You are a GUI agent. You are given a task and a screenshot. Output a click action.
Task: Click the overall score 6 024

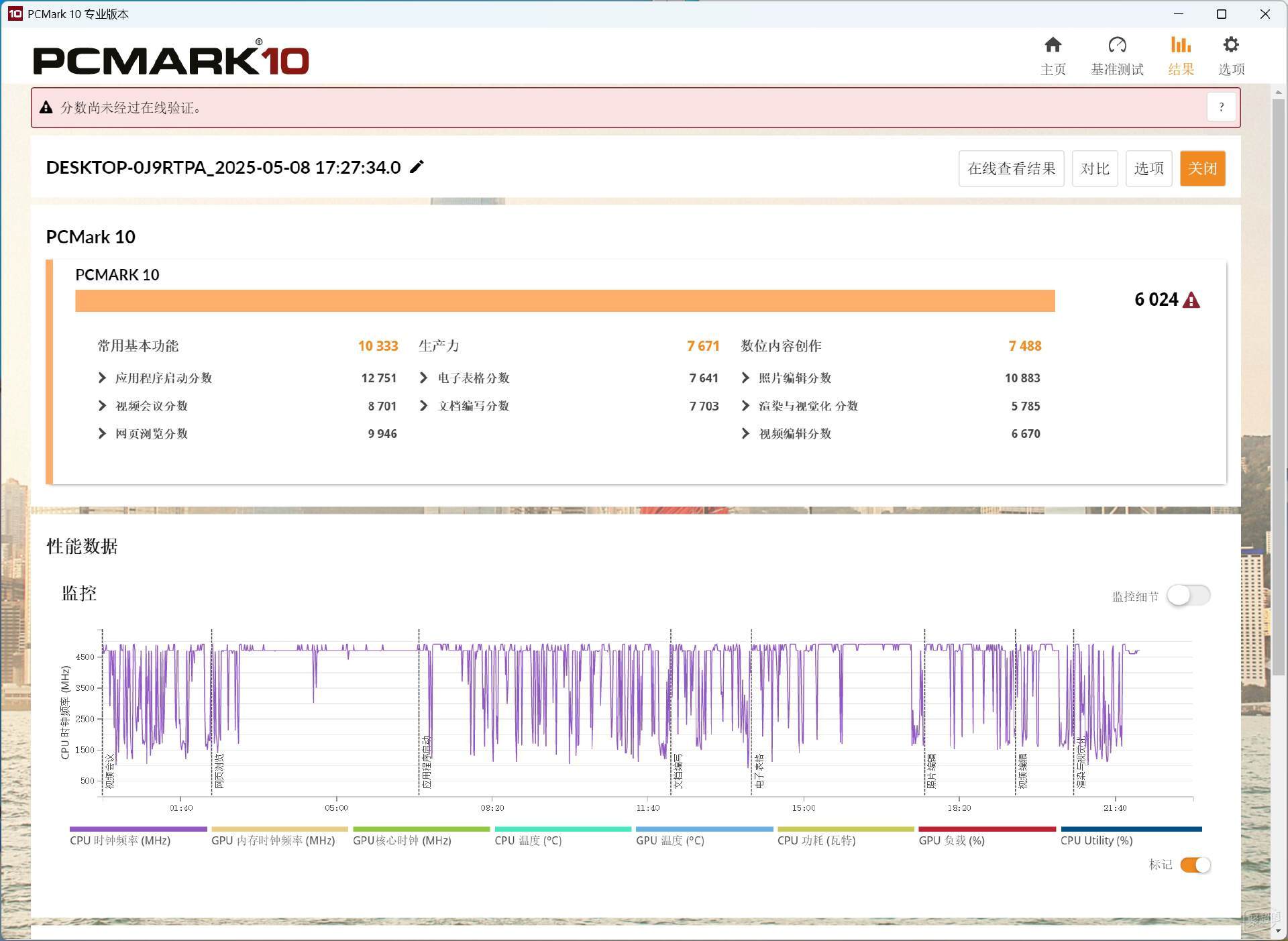click(x=1156, y=300)
